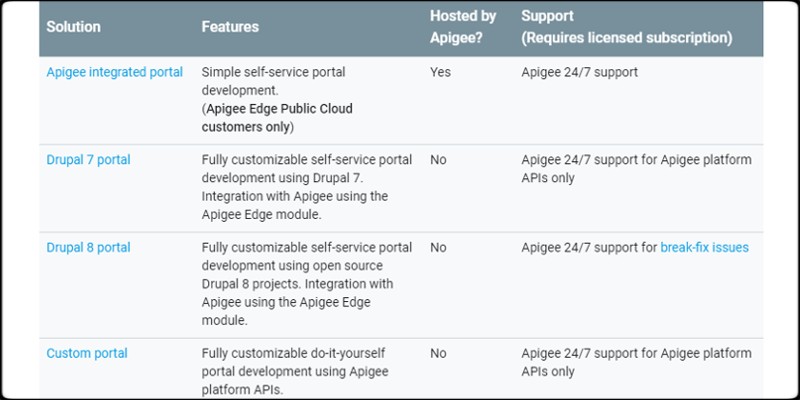Select 'Apigee 24/7 support' in integrated portal row
800x400 pixels.
(x=580, y=72)
